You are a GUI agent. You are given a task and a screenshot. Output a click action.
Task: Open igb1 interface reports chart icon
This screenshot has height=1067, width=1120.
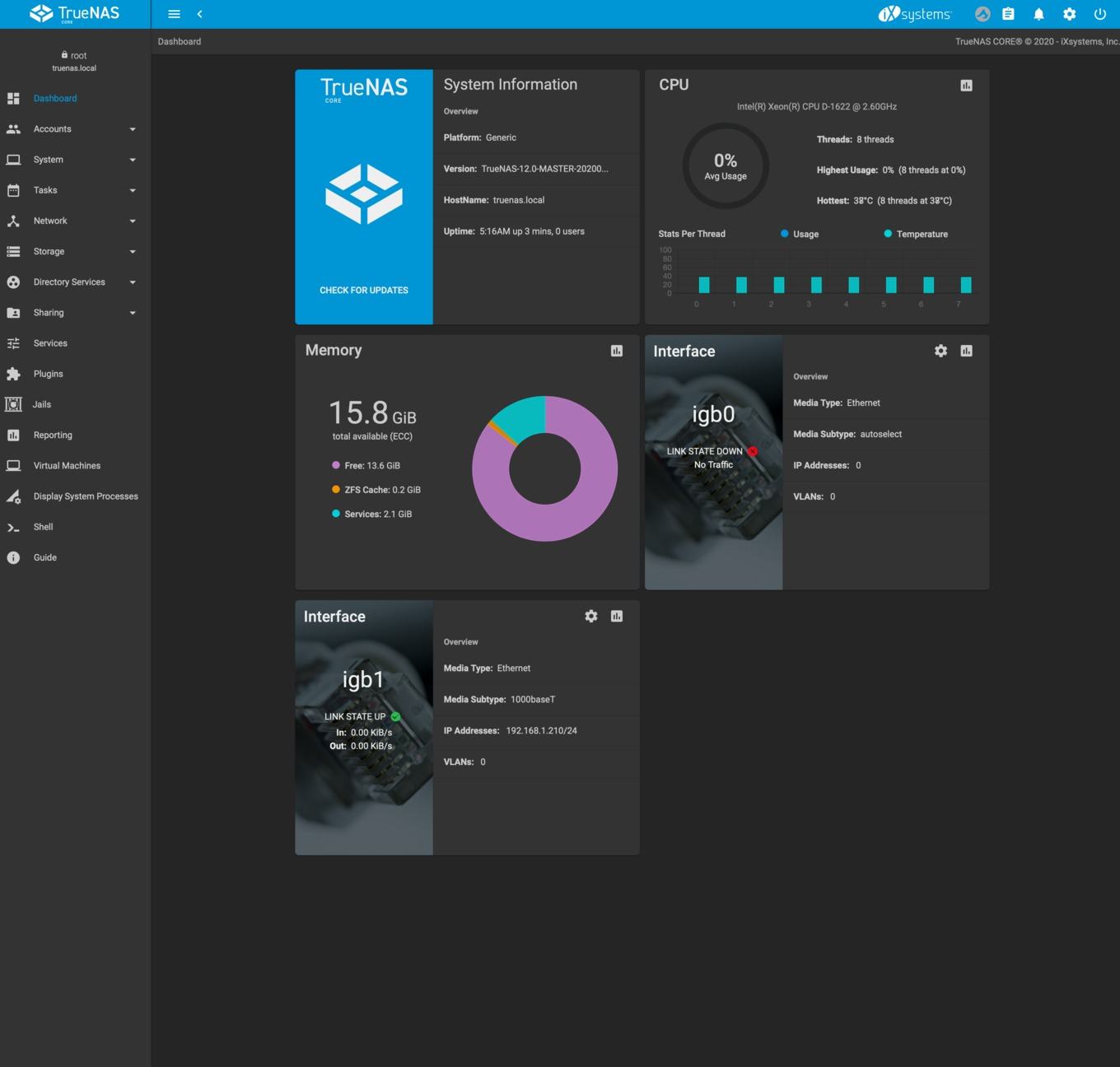coord(616,616)
